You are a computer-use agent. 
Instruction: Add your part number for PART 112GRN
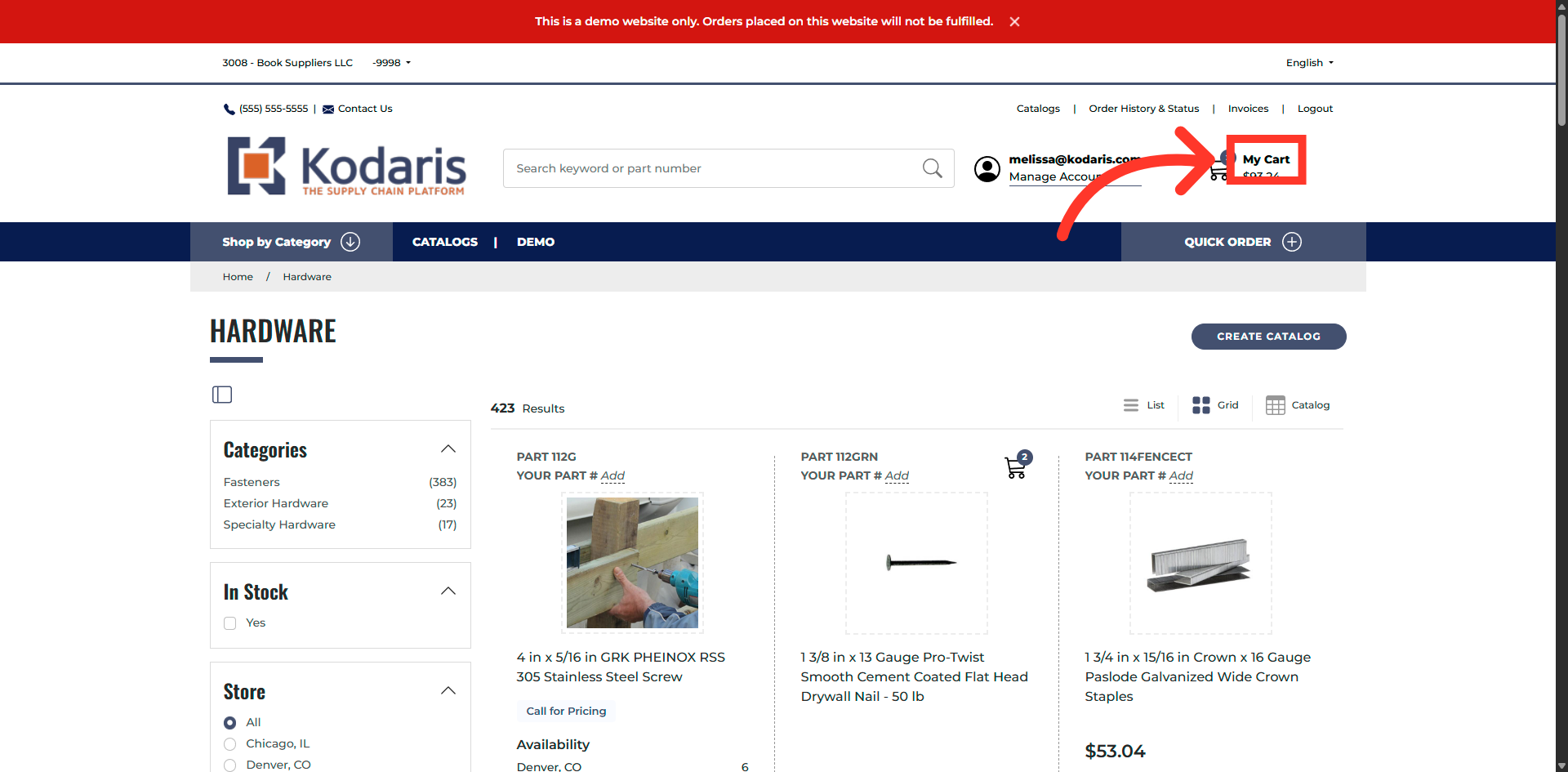(x=897, y=475)
